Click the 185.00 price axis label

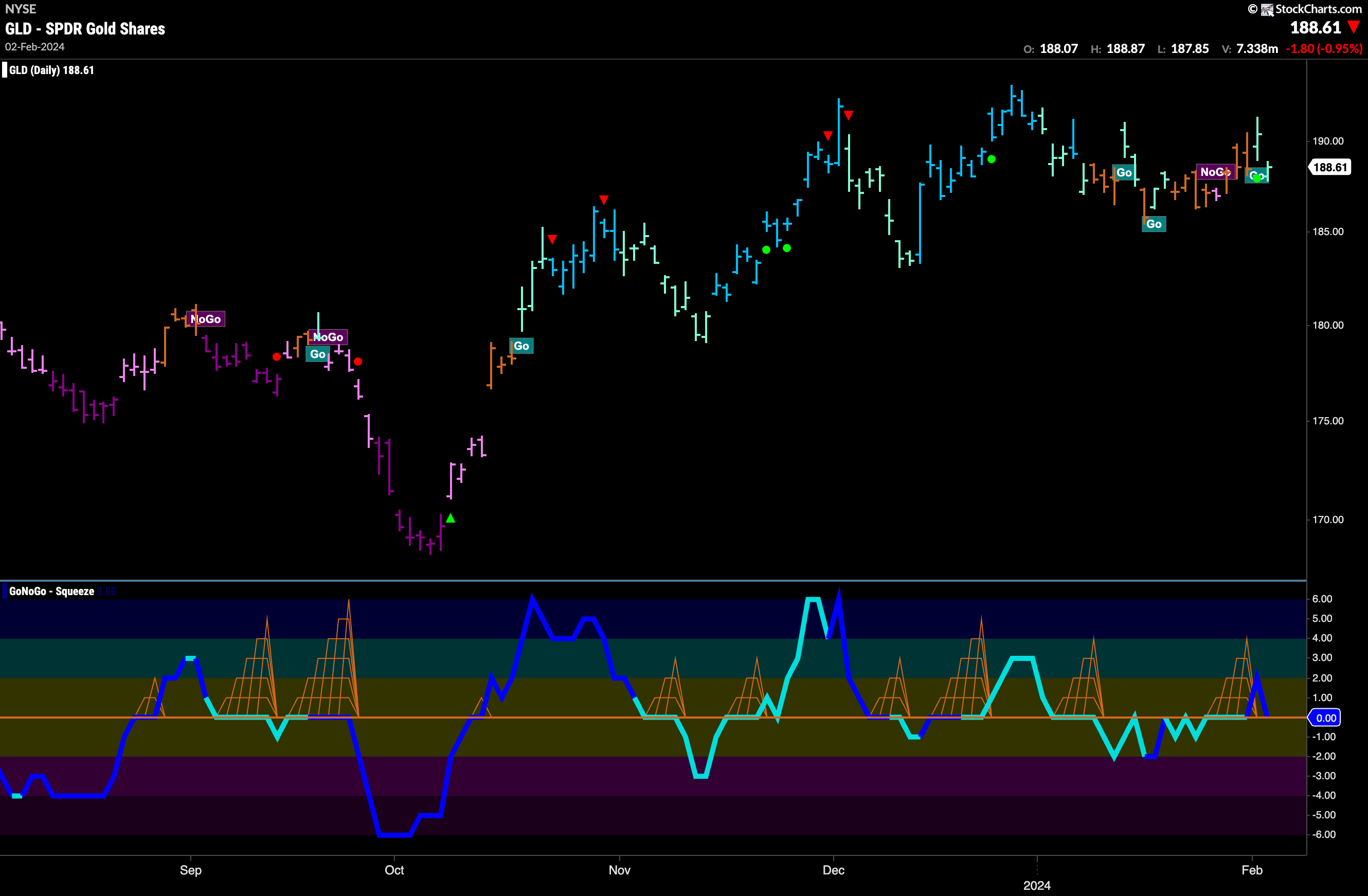[1328, 231]
